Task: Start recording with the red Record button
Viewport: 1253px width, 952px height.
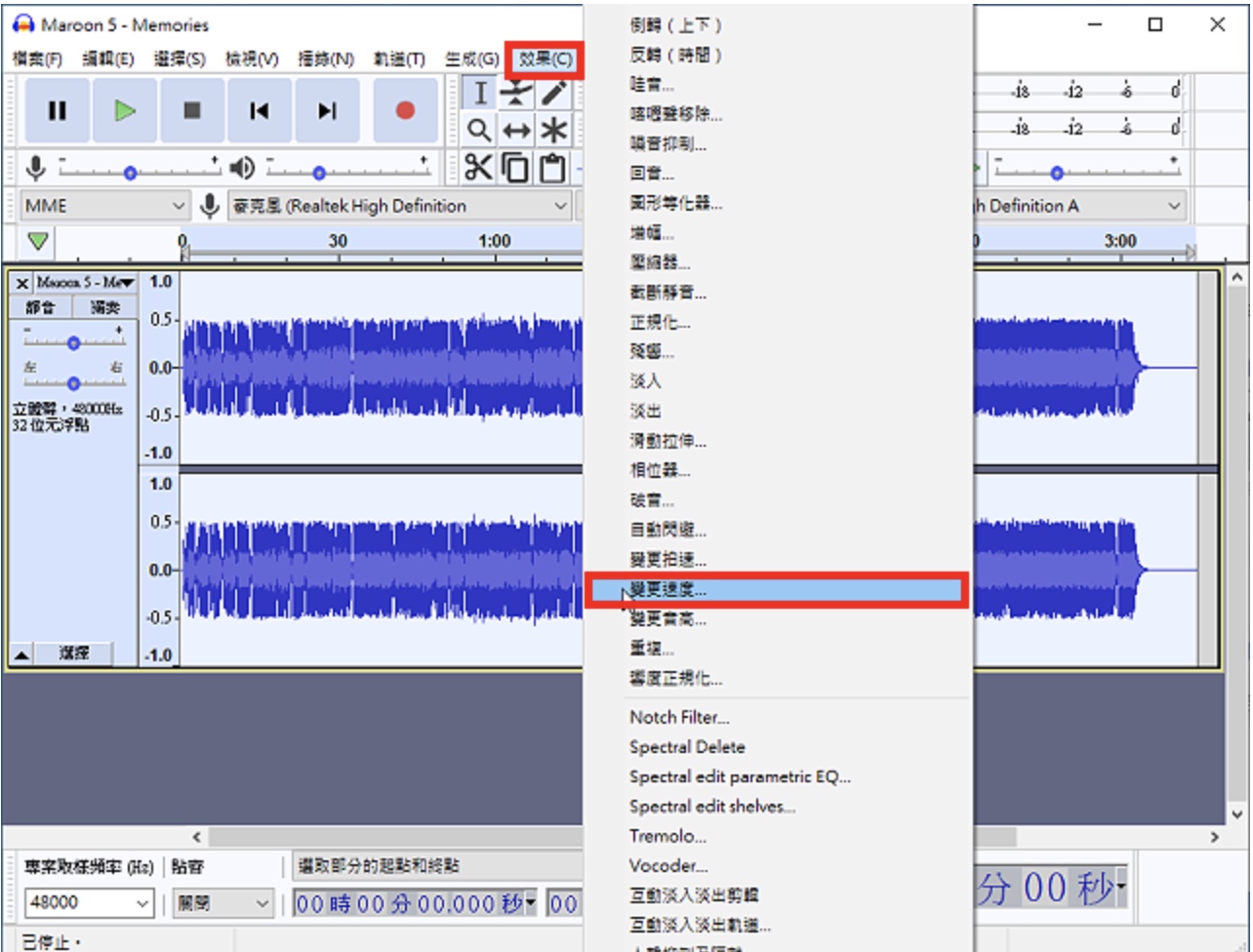Action: coord(405,111)
